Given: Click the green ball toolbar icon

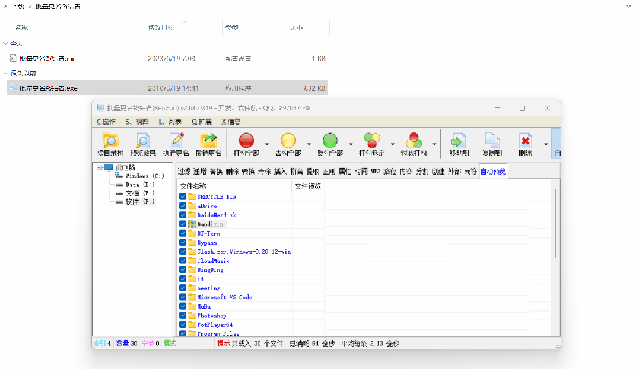Looking at the screenshot, I should pos(330,140).
